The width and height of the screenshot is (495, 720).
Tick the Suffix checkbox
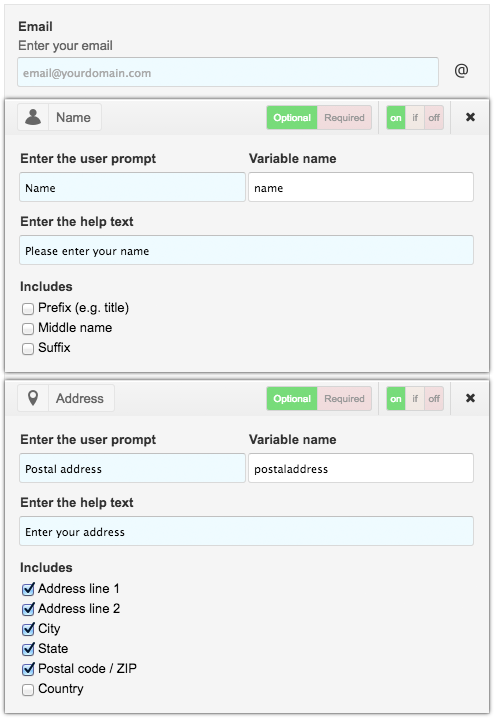28,349
